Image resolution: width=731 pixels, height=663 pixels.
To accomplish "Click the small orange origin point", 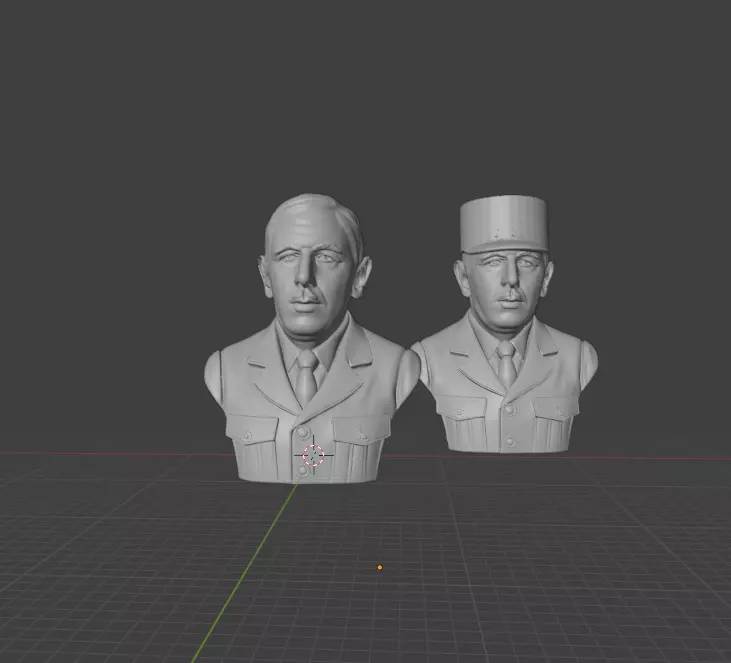I will [x=379, y=567].
